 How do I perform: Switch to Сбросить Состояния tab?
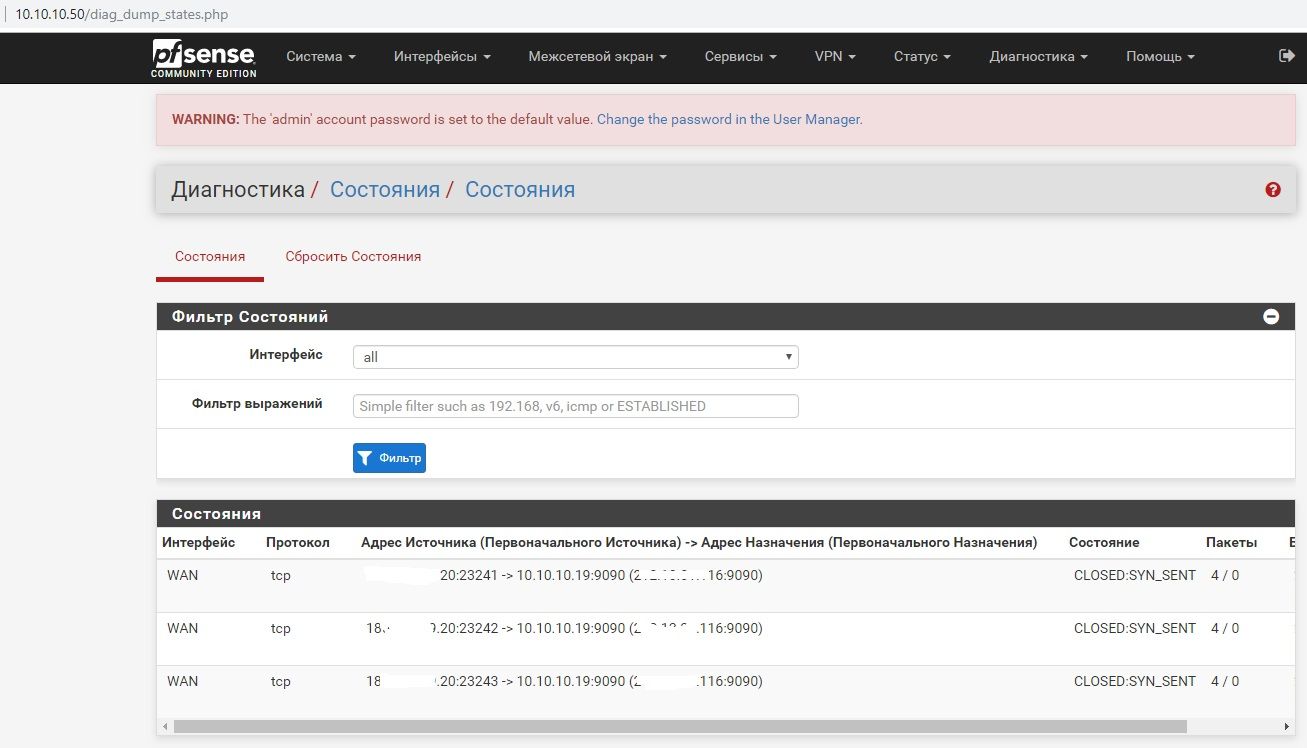pyautogui.click(x=353, y=257)
